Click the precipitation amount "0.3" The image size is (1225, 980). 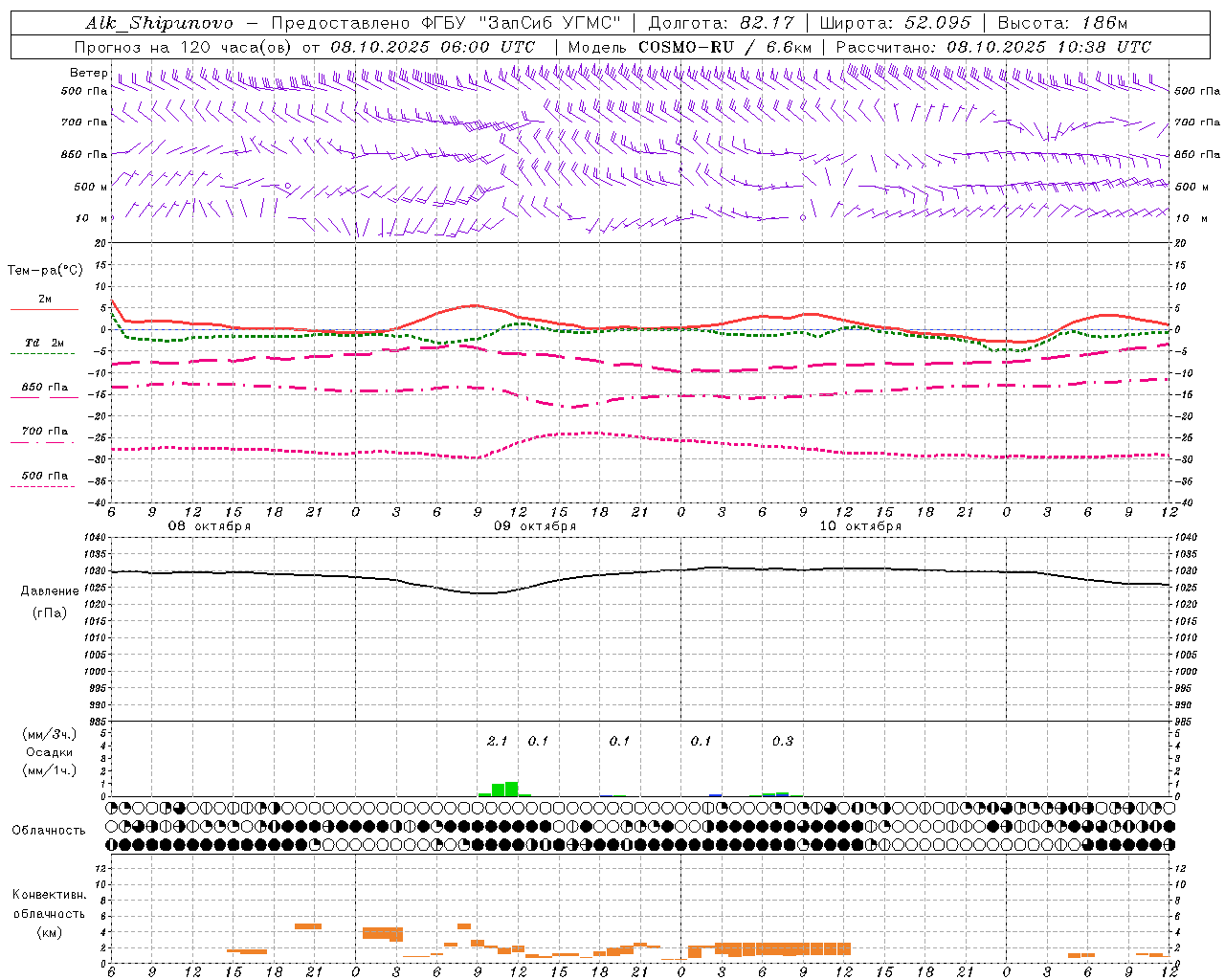[782, 741]
